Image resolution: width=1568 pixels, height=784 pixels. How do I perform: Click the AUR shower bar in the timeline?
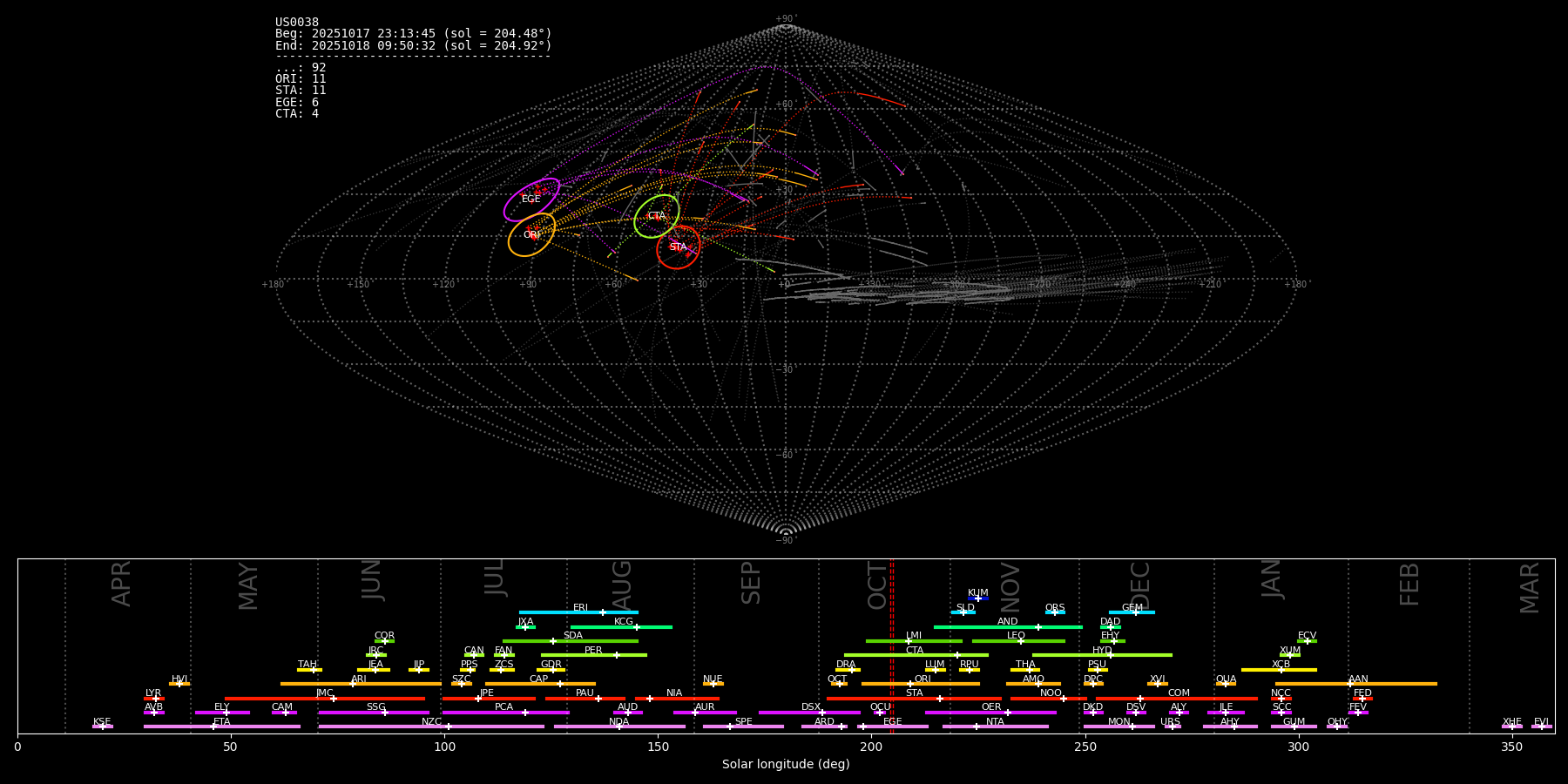[x=705, y=713]
